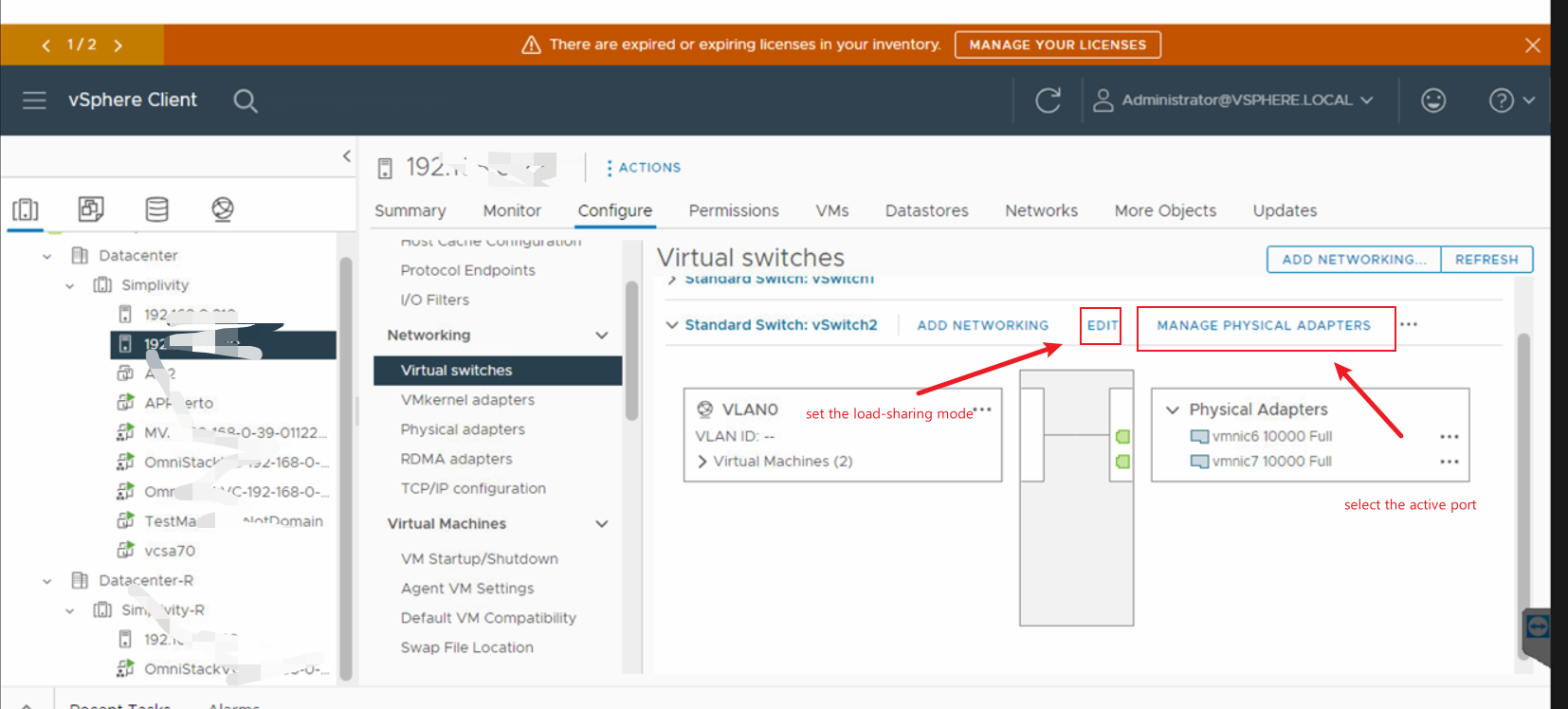Collapse the Virtual Machines section
Screen dimensions: 1568x709
601,524
